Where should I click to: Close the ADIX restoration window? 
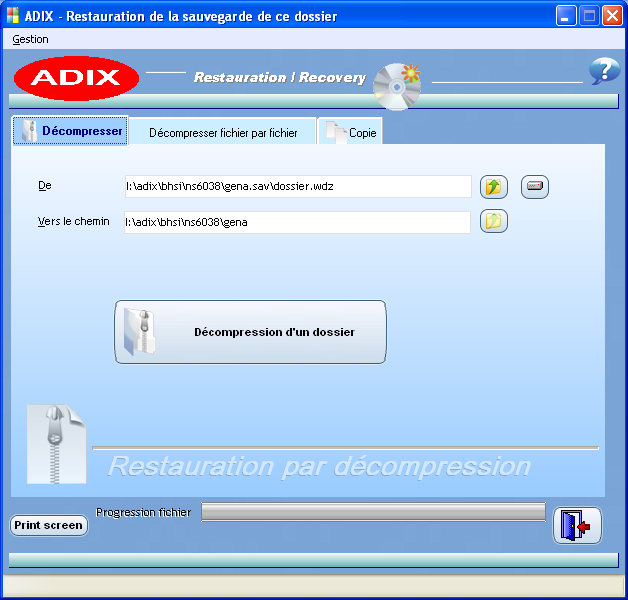pyautogui.click(x=612, y=16)
